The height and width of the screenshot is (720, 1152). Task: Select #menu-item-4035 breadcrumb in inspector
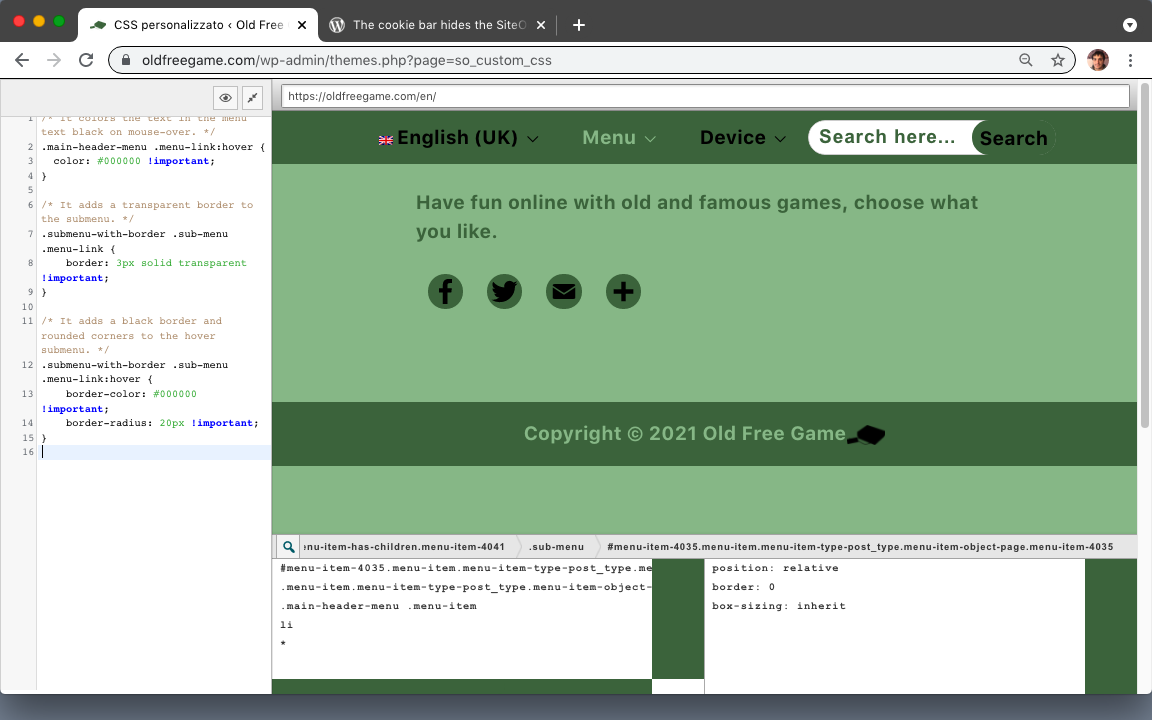click(860, 547)
